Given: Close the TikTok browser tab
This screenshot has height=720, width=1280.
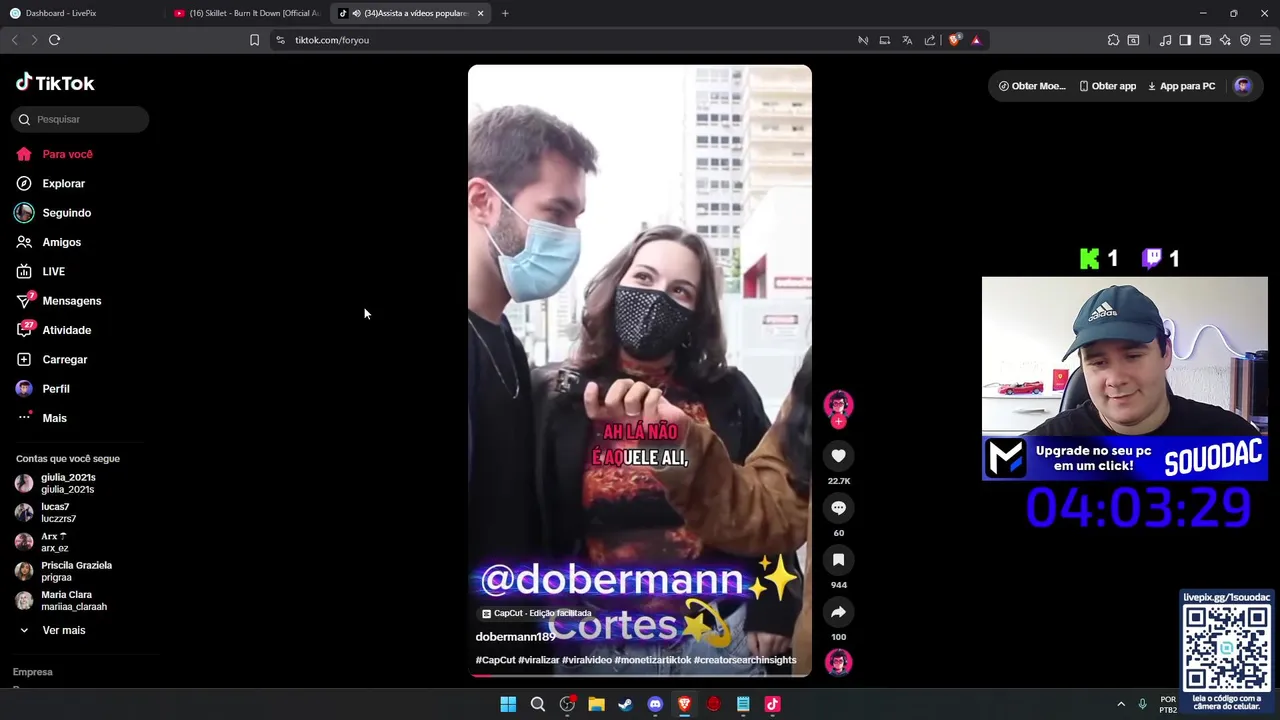Looking at the screenshot, I should [480, 13].
